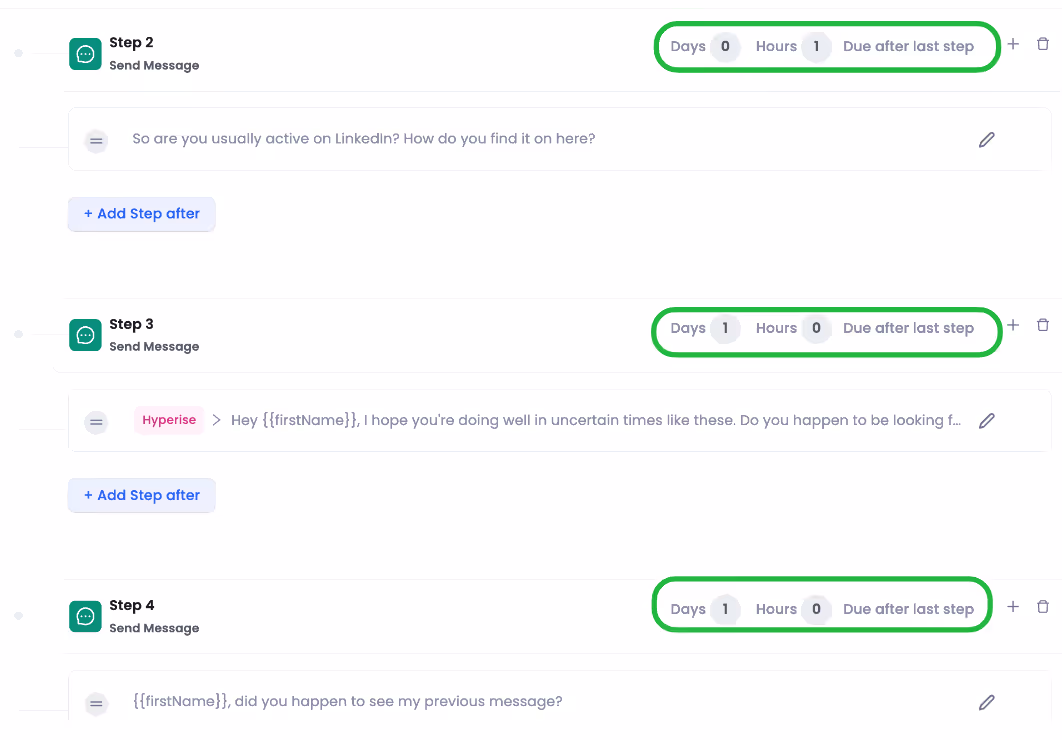This screenshot has height=740, width=1062.
Task: Delete Step 3 using its trash icon
Action: coord(1043,325)
